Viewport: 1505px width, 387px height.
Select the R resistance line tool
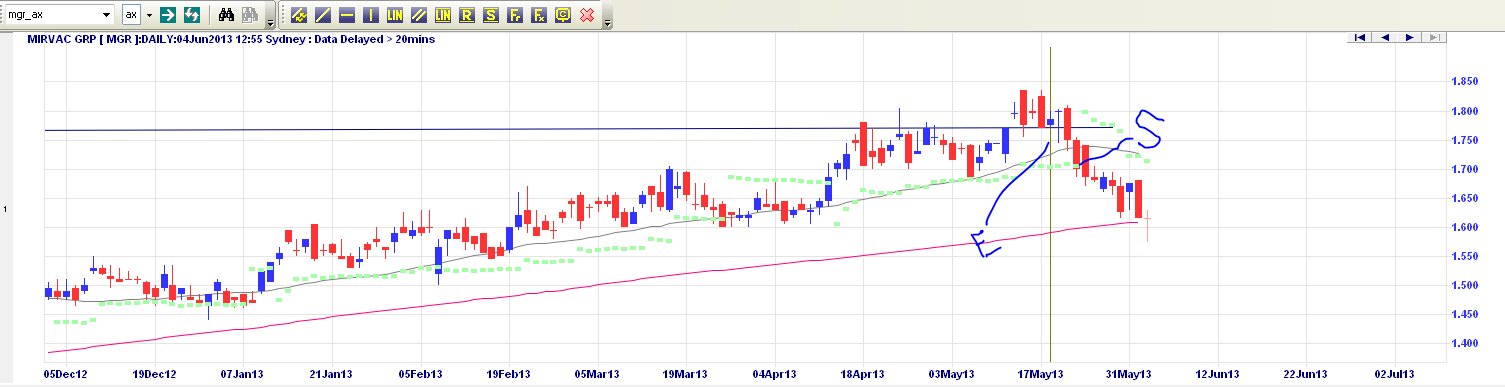click(467, 16)
